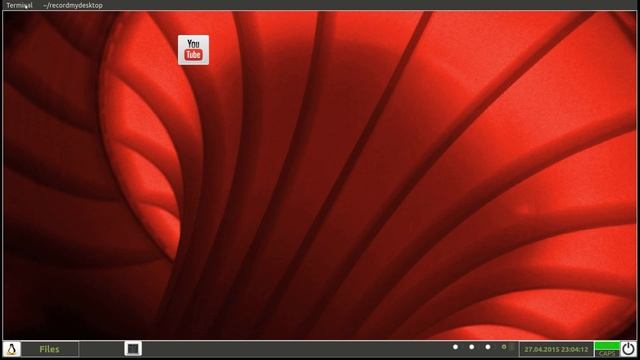Click the Files button in the panel
The height and width of the screenshot is (360, 640).
[x=50, y=349]
